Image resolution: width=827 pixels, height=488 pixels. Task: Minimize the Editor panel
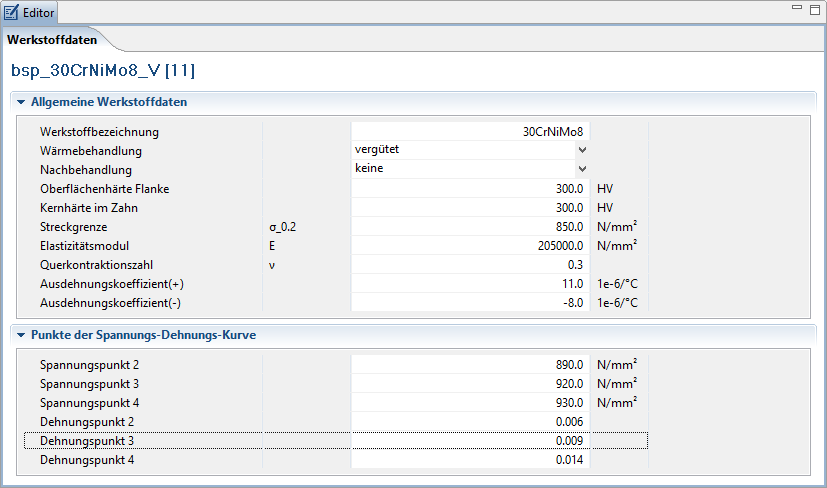[797, 8]
